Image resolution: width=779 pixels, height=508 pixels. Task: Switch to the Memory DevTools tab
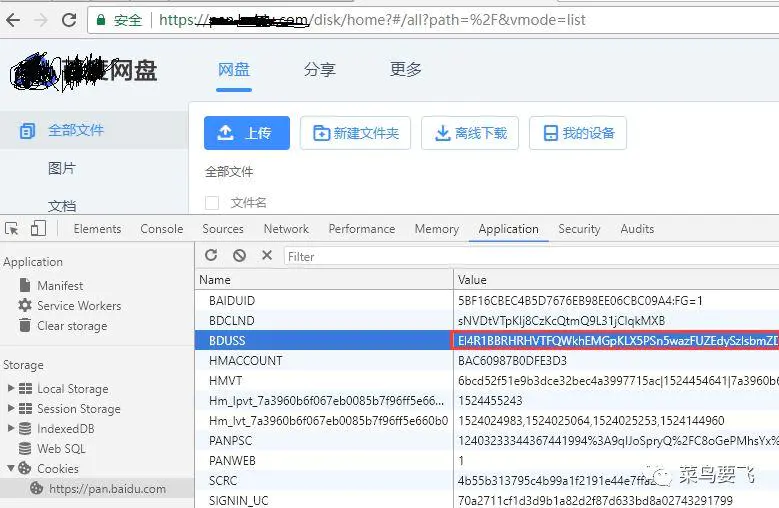click(437, 229)
